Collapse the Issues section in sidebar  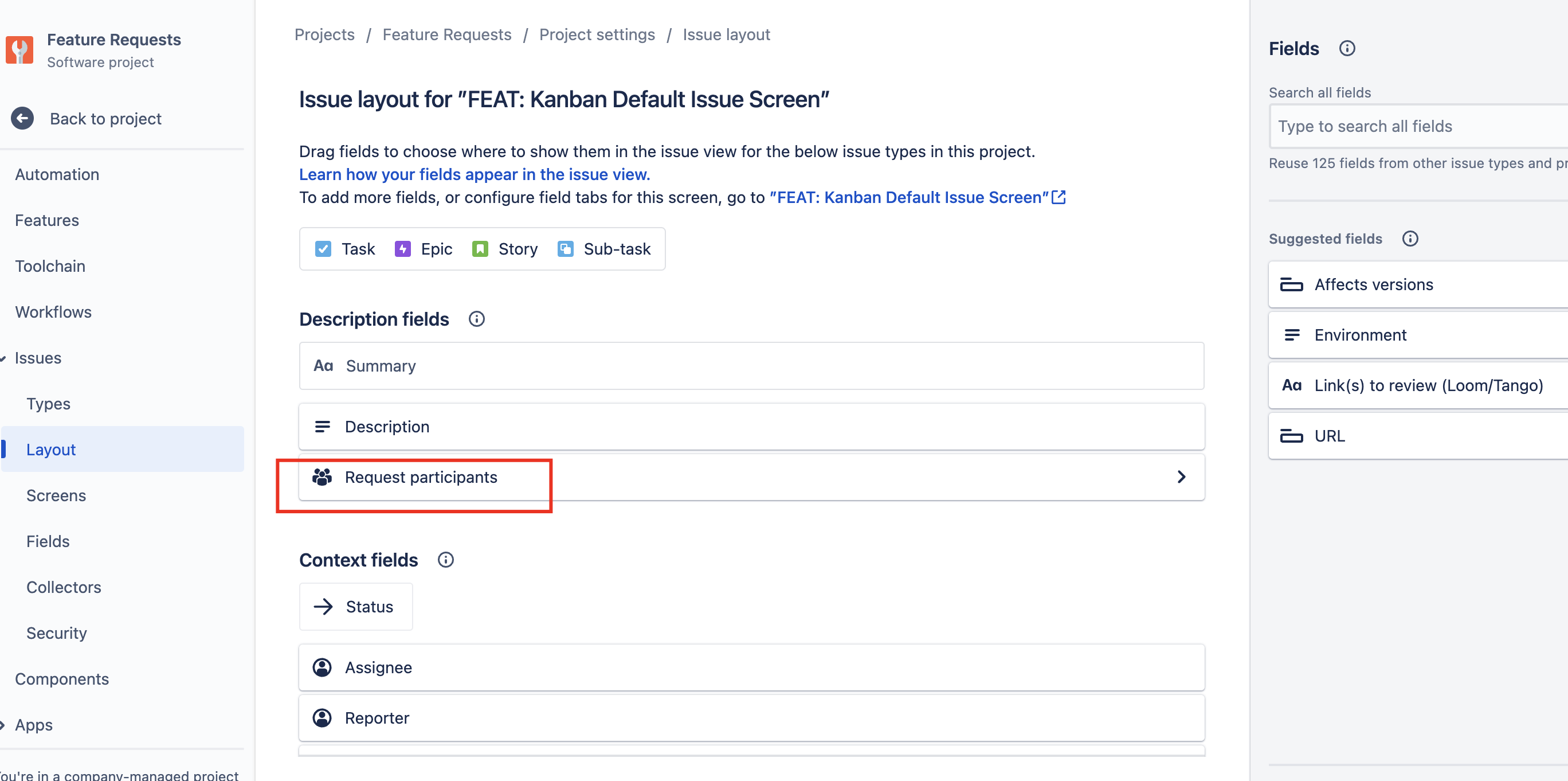click(3, 358)
